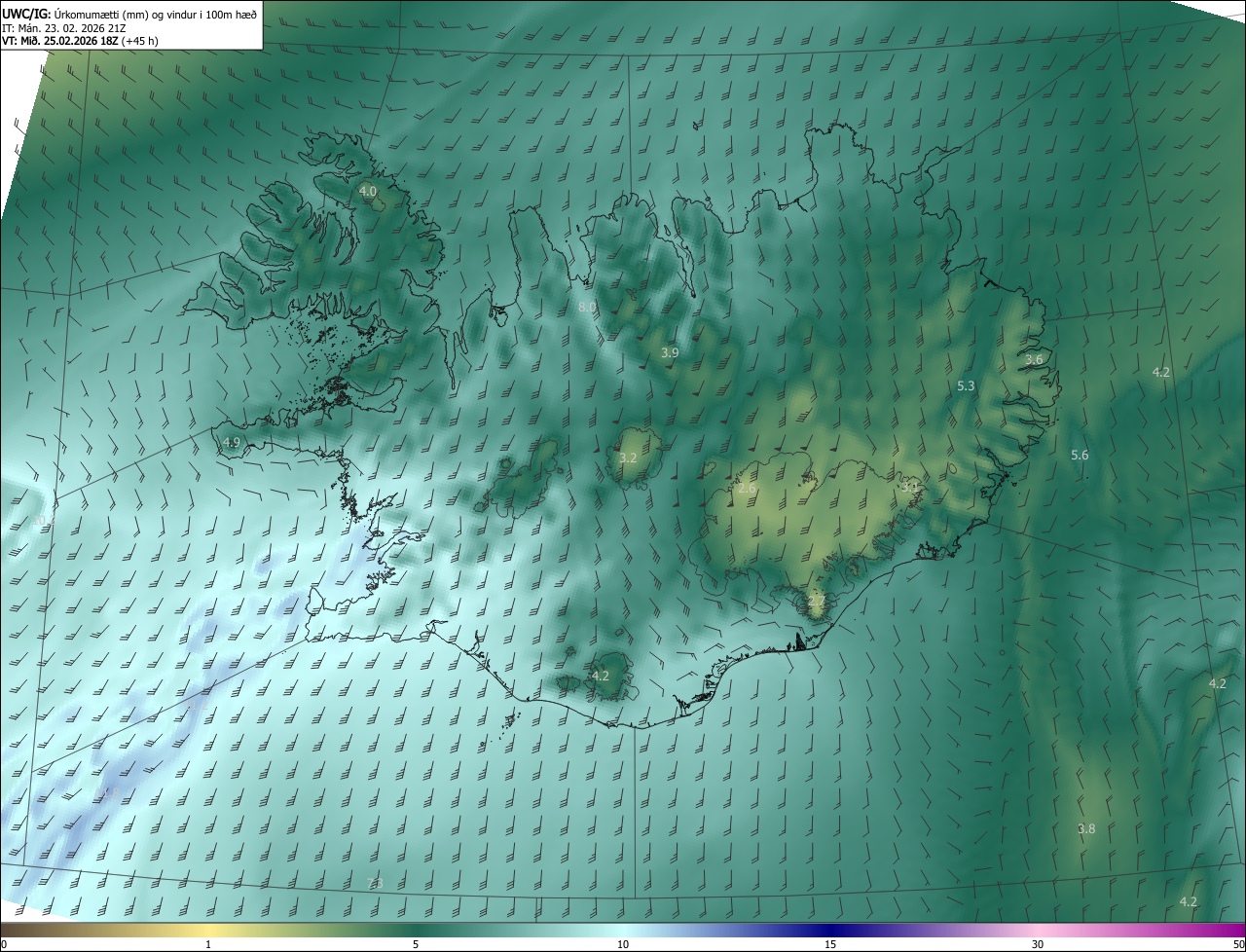Click the '15' tick on the color scale
This screenshot has width=1246, height=952.
point(830,944)
